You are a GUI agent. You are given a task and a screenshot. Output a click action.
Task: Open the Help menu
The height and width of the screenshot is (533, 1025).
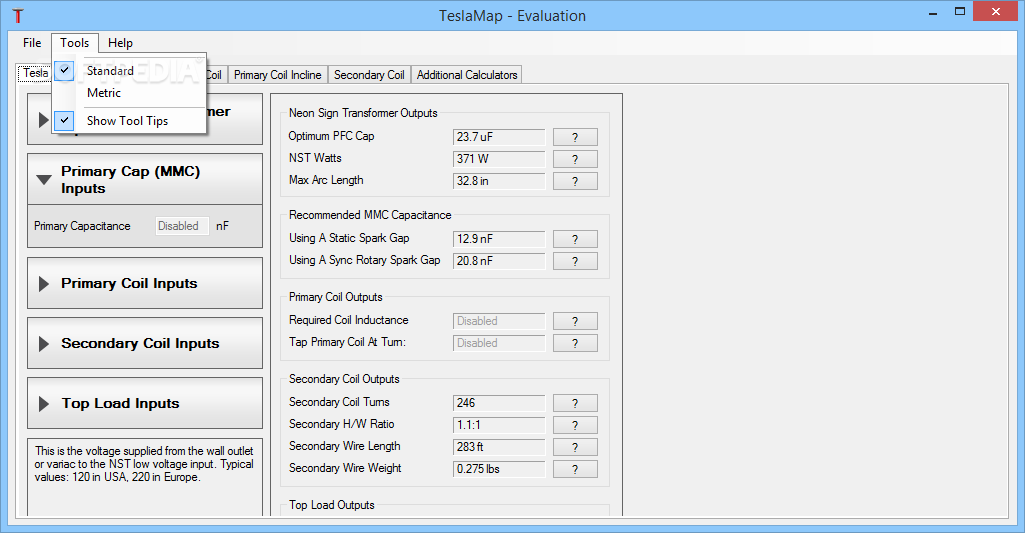click(x=120, y=43)
